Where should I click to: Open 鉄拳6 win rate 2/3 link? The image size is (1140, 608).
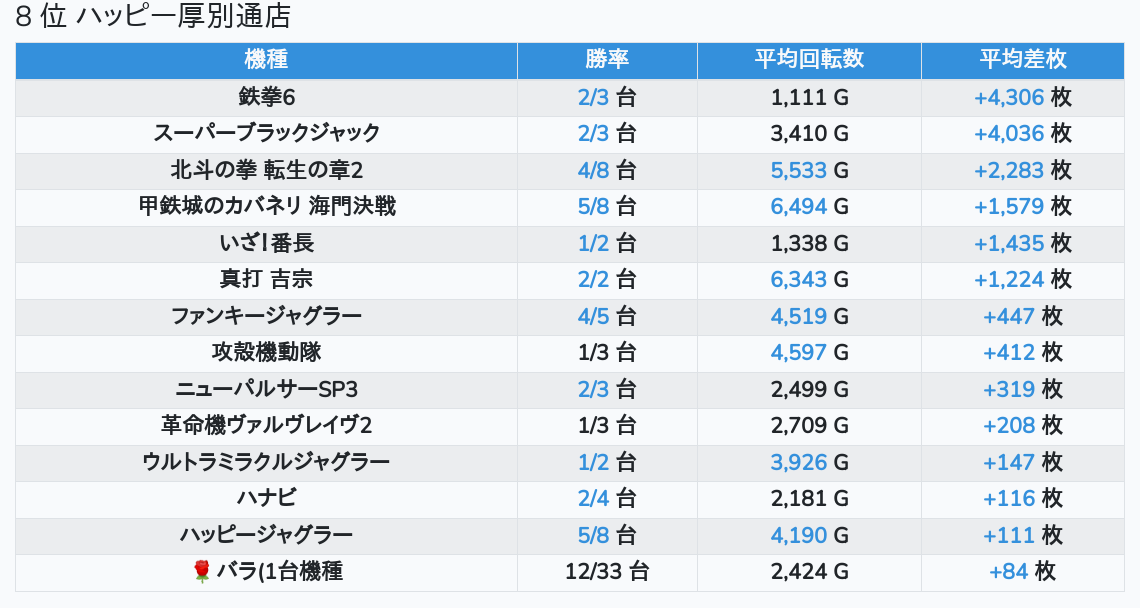(593, 98)
